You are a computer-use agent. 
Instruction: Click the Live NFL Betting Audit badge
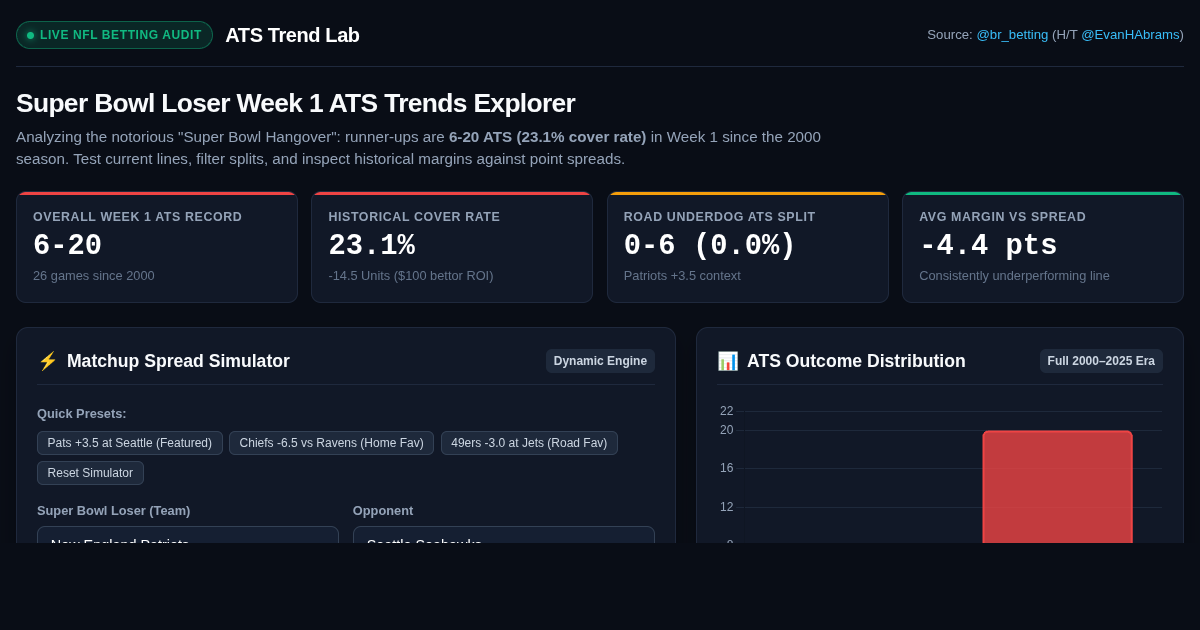pyautogui.click(x=114, y=35)
